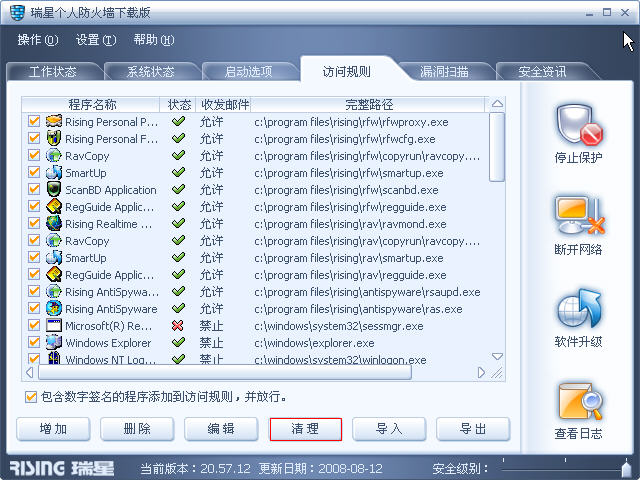Click the 增加 (Add) button
Image resolution: width=640 pixels, height=480 pixels.
tap(53, 429)
